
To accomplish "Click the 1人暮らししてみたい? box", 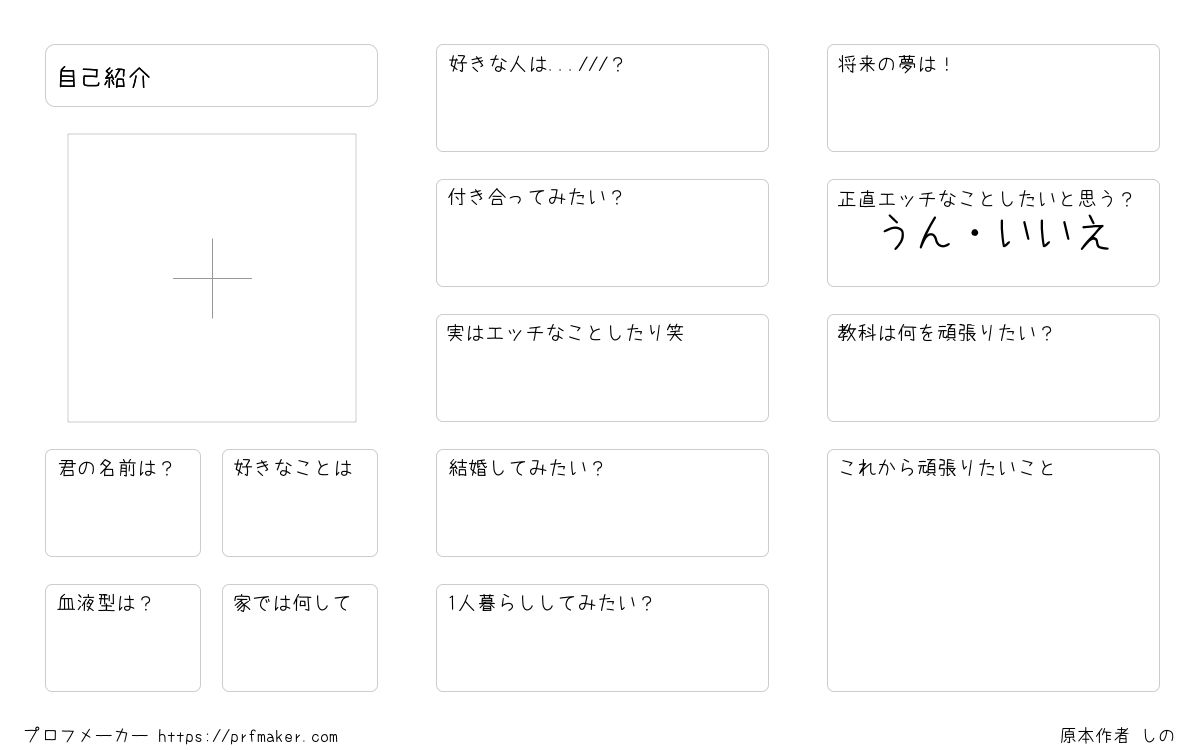I will (x=602, y=638).
